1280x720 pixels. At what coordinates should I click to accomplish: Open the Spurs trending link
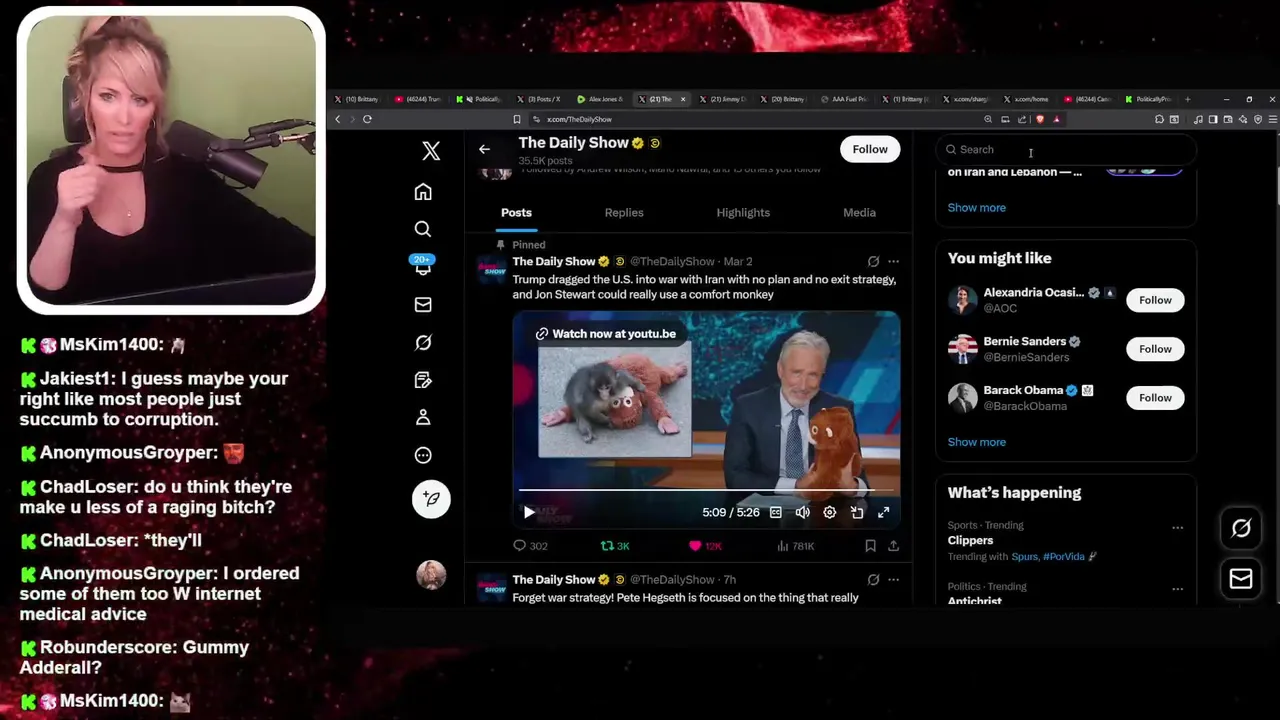pyautogui.click(x=1024, y=557)
